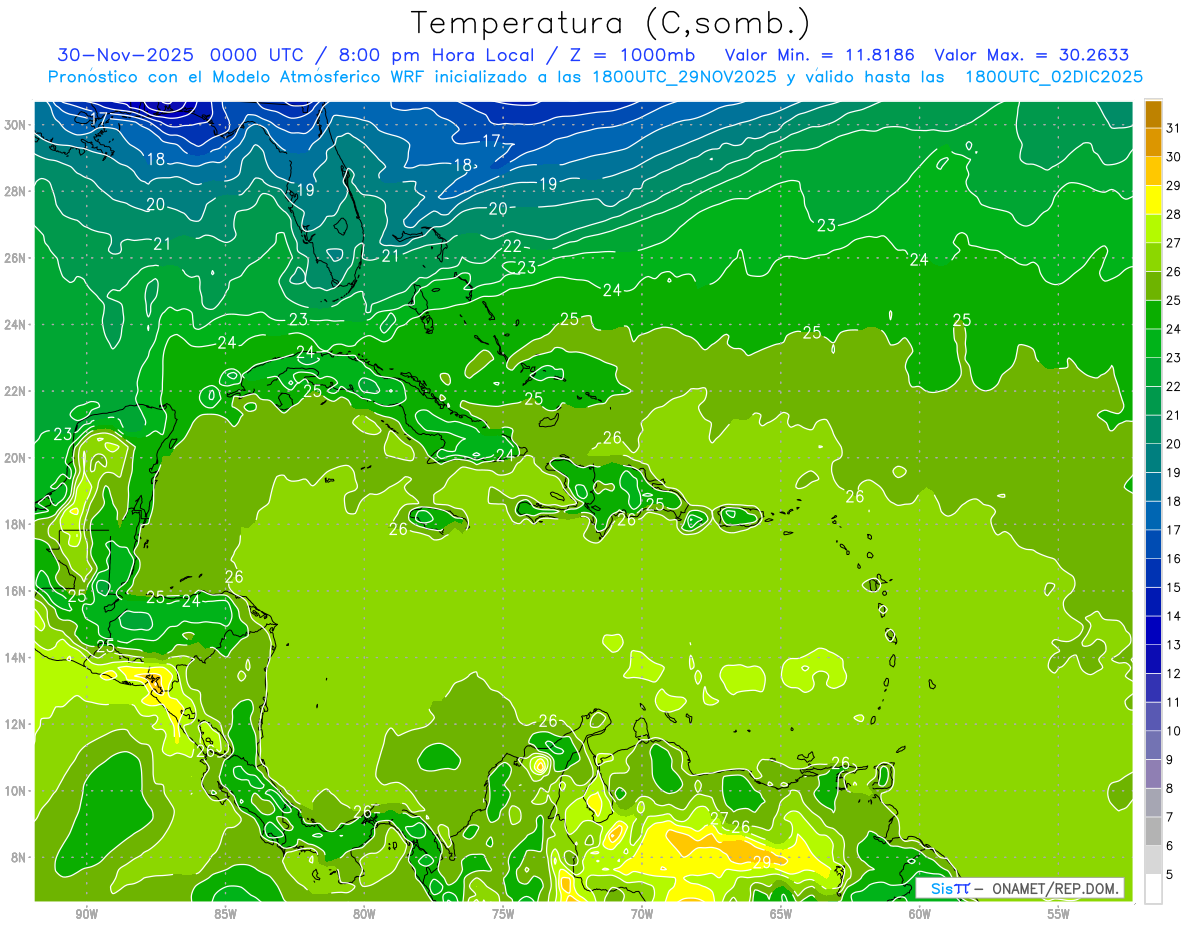1200x927 pixels.
Task: Click the "Temperatura (C,somb.)" title
Action: coord(611,24)
